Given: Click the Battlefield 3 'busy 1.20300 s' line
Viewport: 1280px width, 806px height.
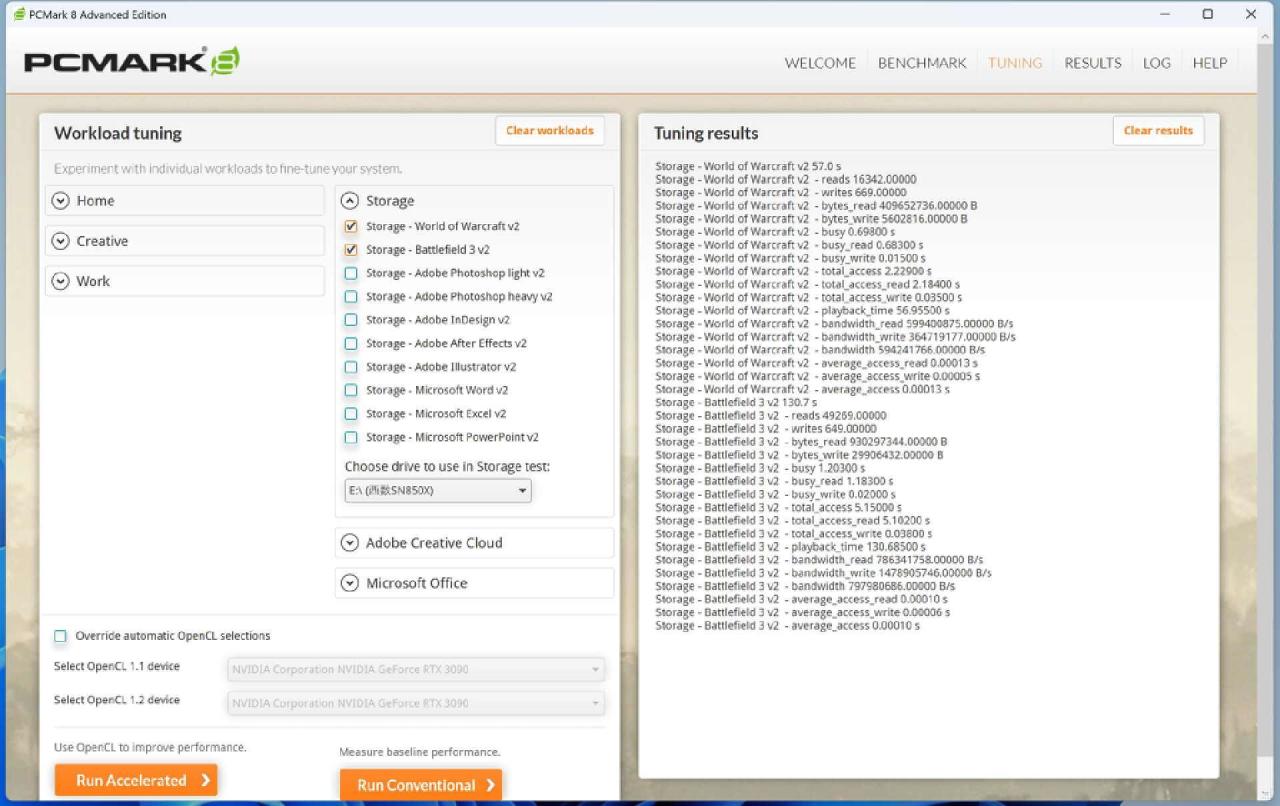Looking at the screenshot, I should (x=761, y=468).
